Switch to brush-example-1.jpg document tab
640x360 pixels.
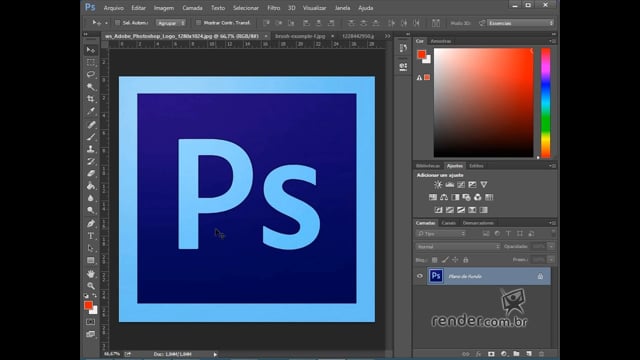pos(300,36)
